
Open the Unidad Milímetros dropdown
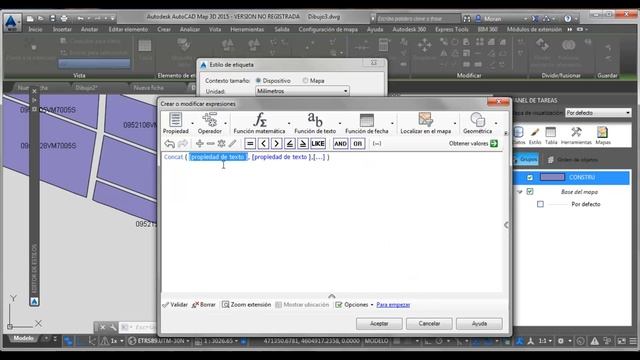[302, 91]
